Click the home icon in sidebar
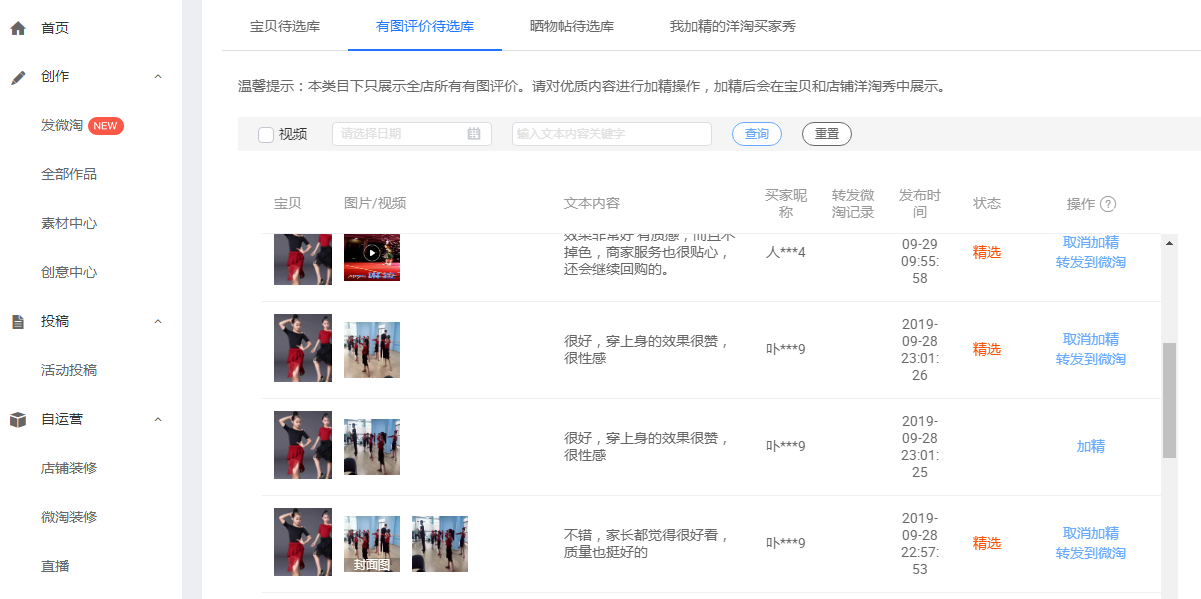1201x599 pixels. click(x=17, y=28)
